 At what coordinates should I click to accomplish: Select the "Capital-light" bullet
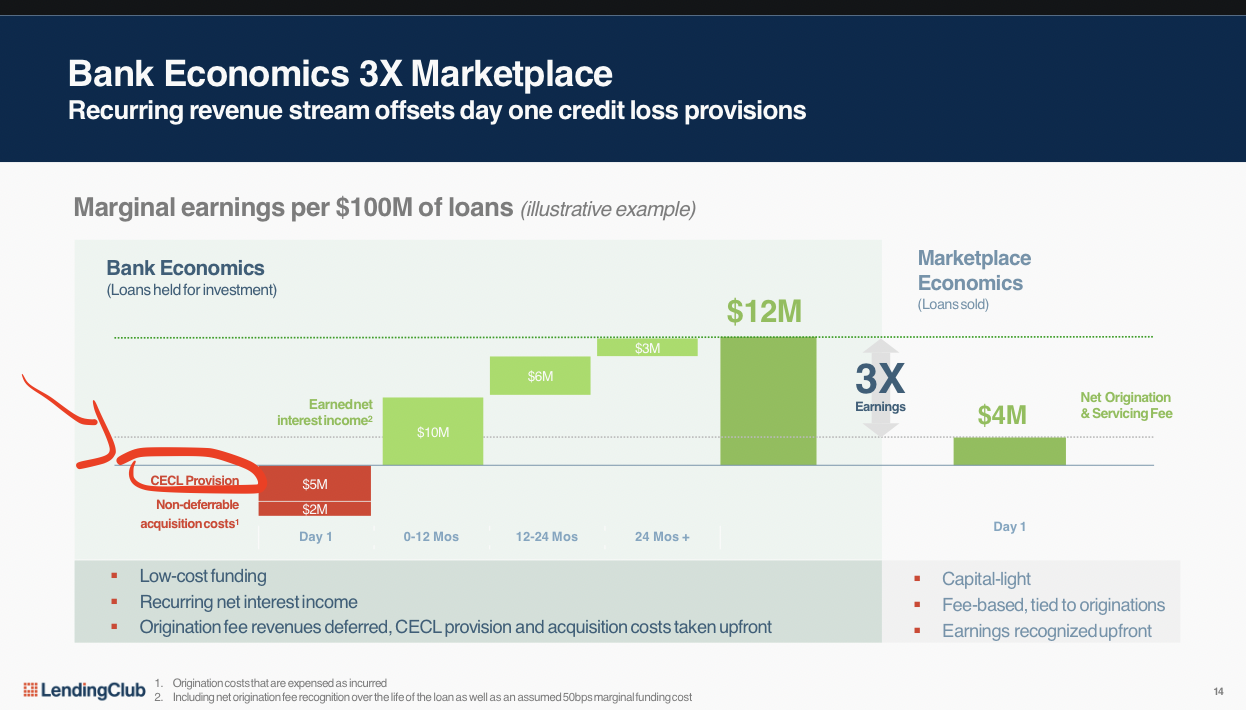[986, 579]
